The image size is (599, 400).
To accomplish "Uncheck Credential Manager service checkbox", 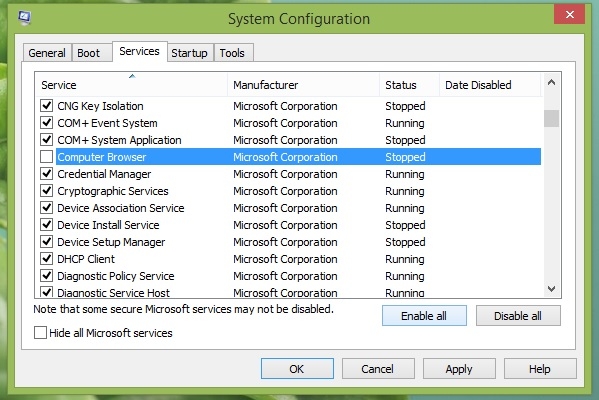I will pos(47,174).
